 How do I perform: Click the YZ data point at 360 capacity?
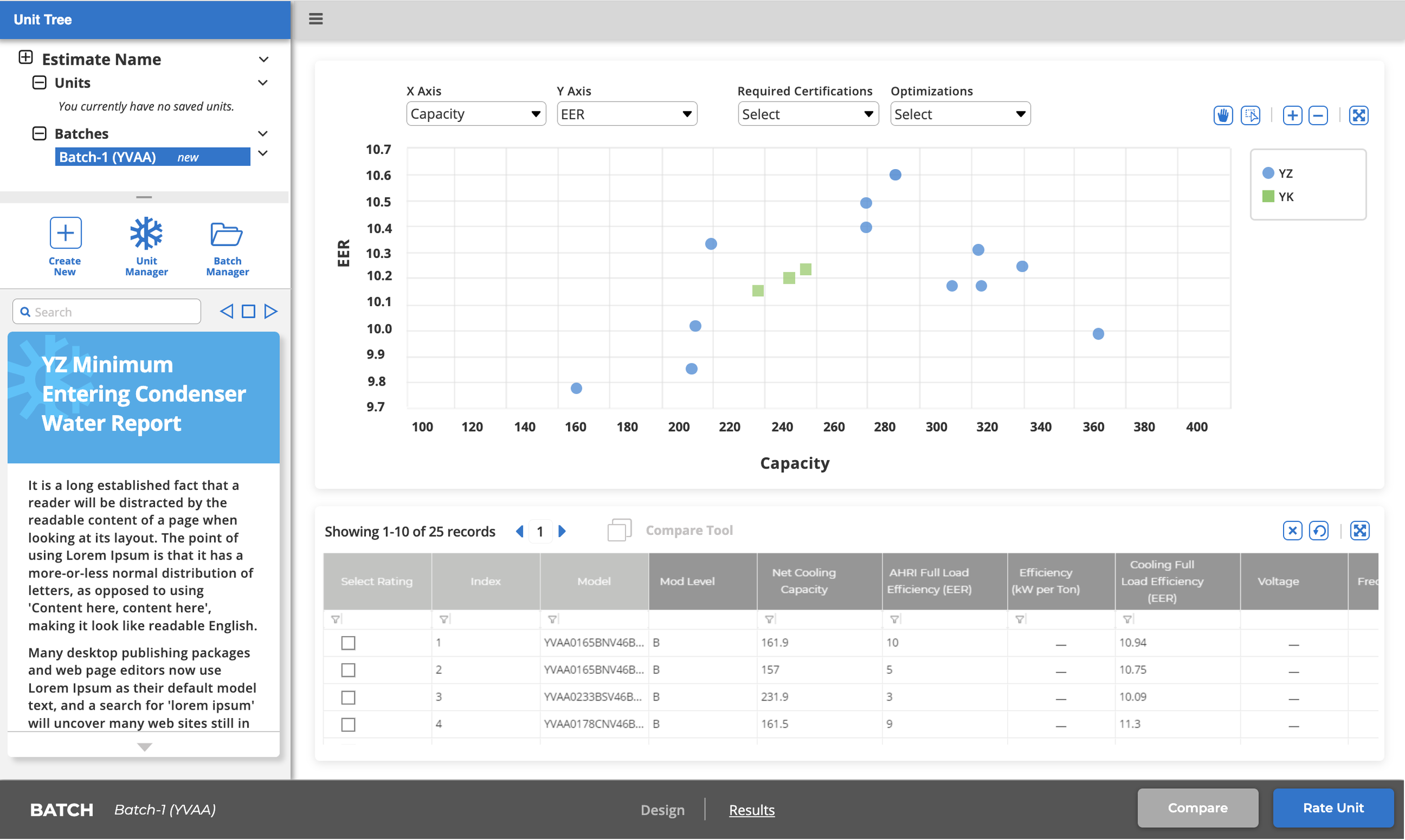tap(1098, 334)
